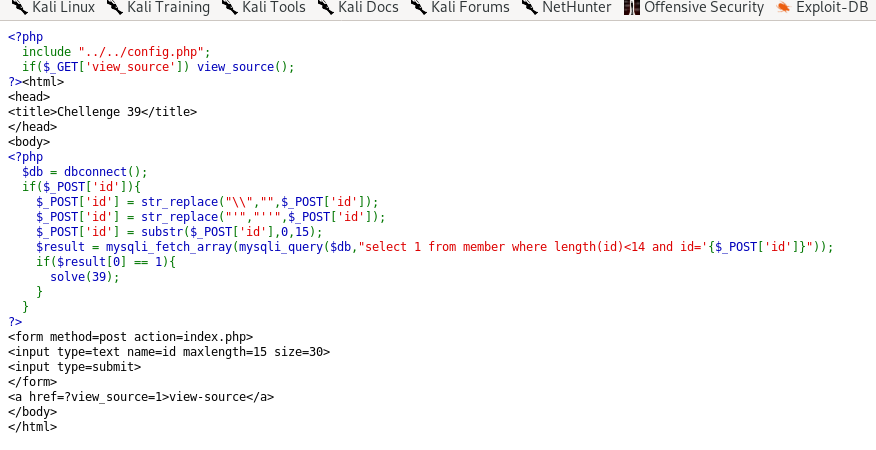
Task: Click the $db = dbconnect(); line
Action: 85,172
